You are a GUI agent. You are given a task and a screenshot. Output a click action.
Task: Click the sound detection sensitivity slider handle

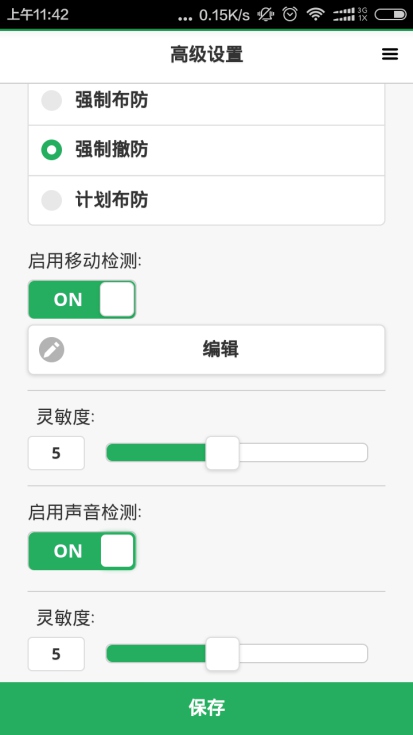[222, 653]
